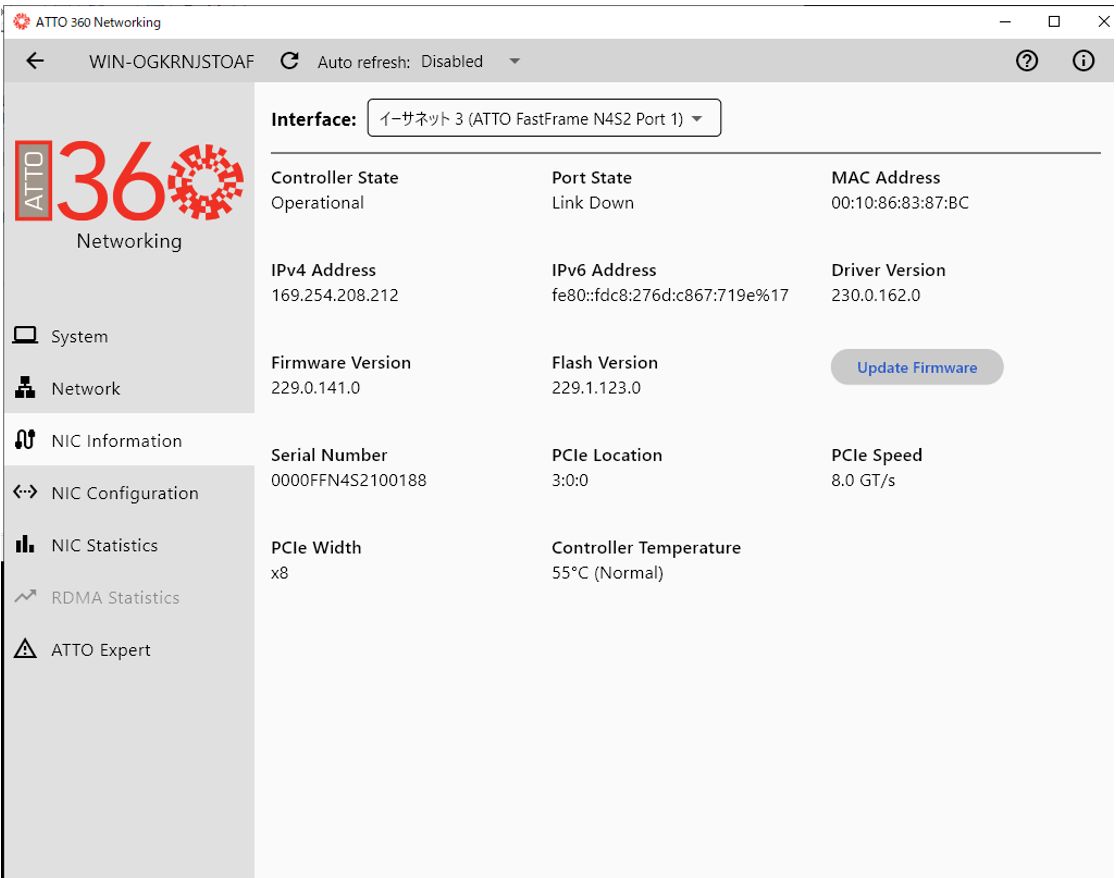Open the about info icon
Viewport: 1116px width, 878px height.
point(1083,61)
